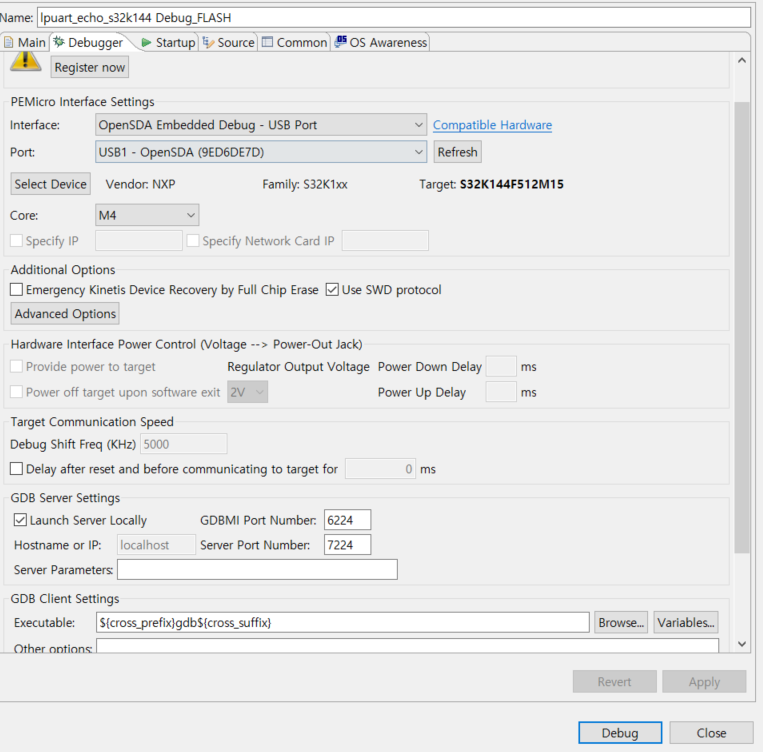Click the Server Port Number field
The height and width of the screenshot is (752, 763).
[x=347, y=545]
